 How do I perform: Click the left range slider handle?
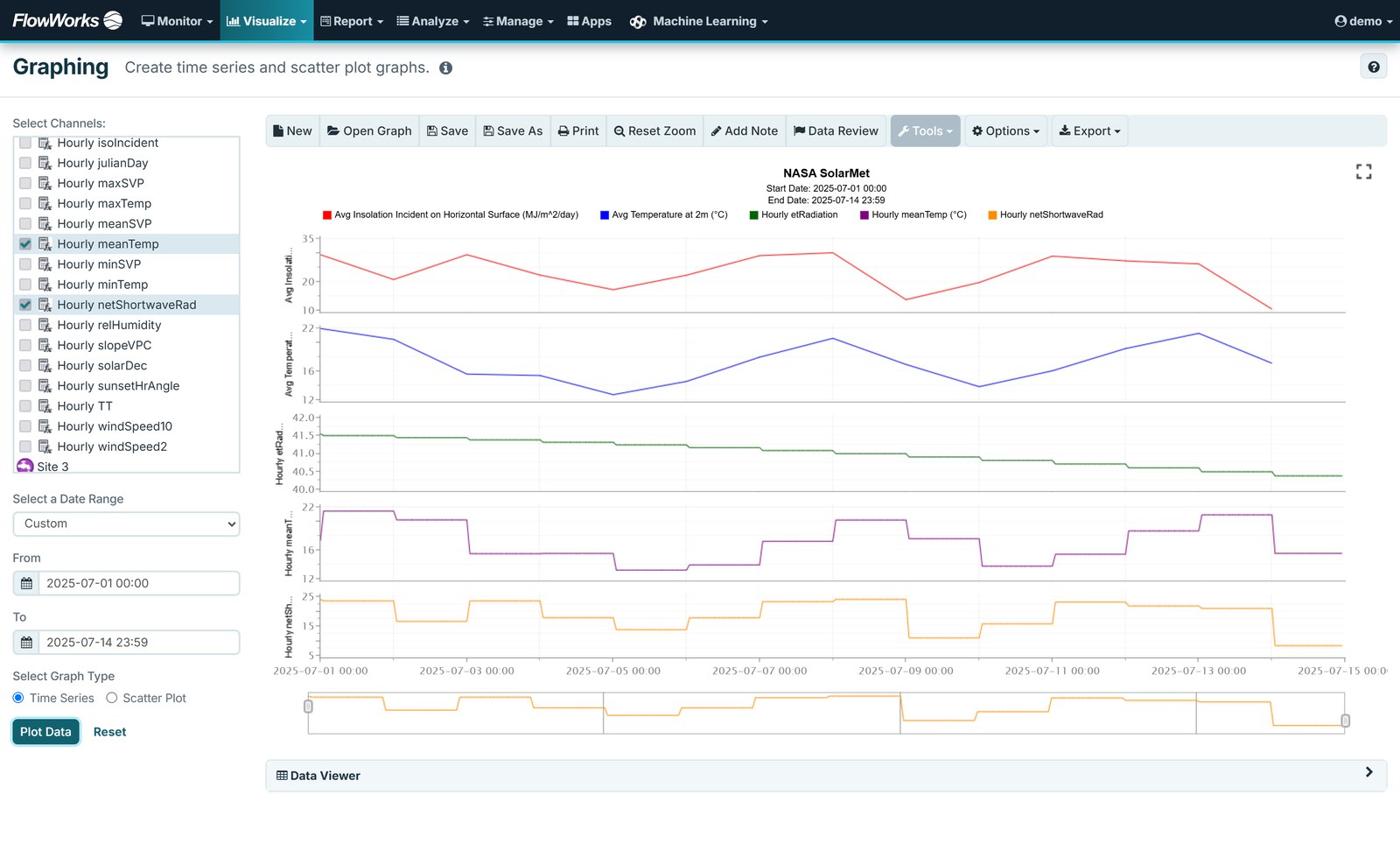pos(308,706)
